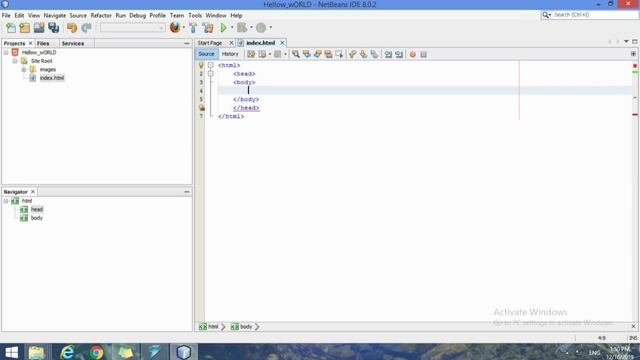This screenshot has width=640, height=360.
Task: Open the Window menu
Action: tap(216, 16)
